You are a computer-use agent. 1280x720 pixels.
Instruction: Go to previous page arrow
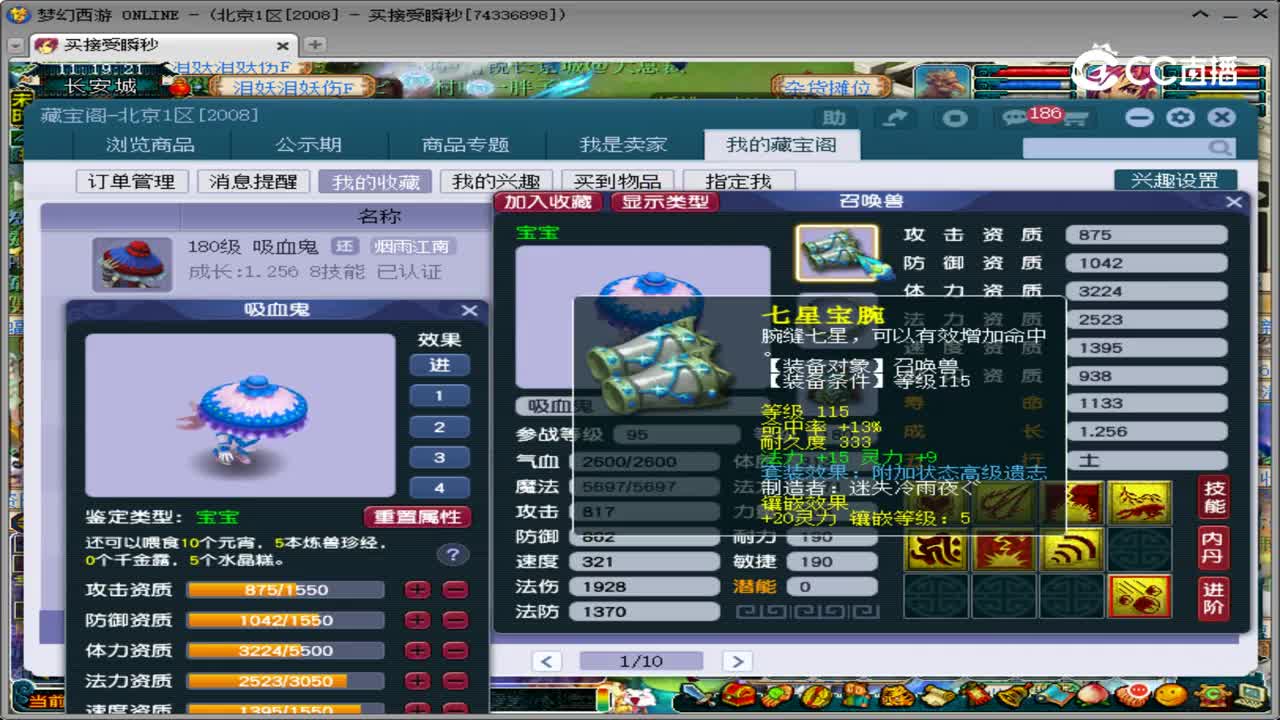tap(546, 661)
